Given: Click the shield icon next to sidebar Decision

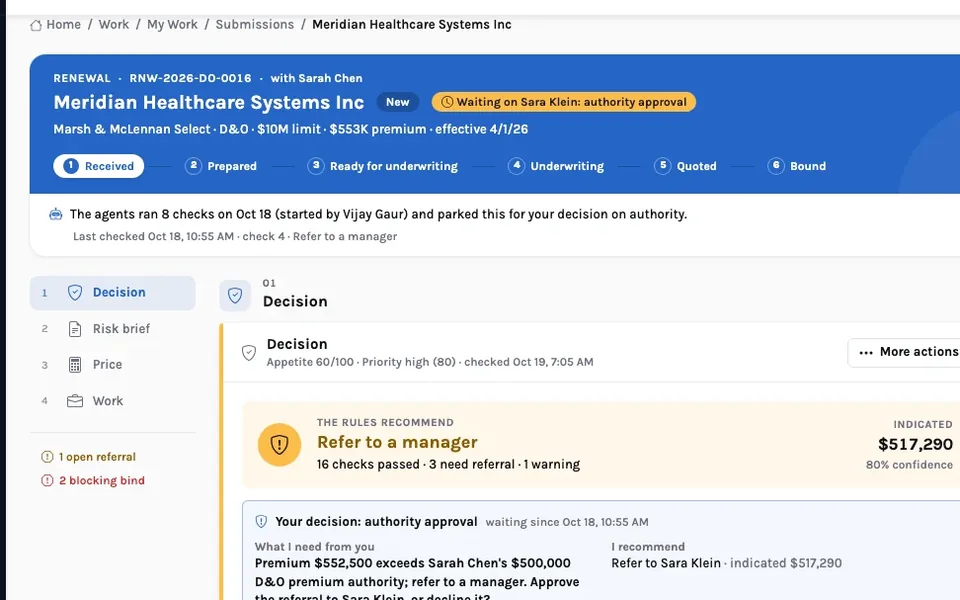Looking at the screenshot, I should click(75, 293).
